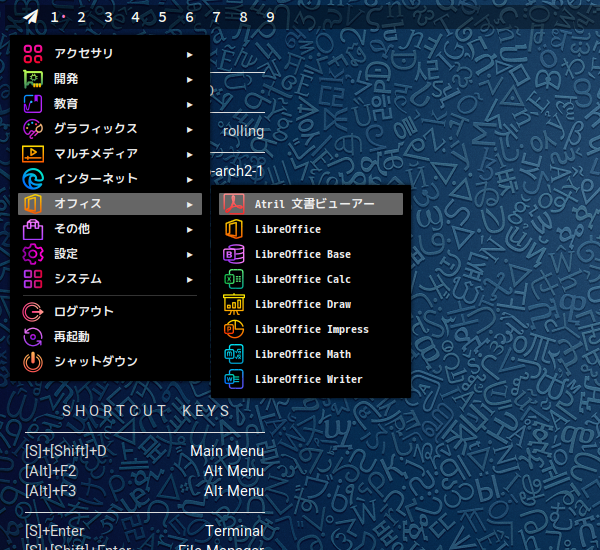This screenshot has height=550, width=600.
Task: Switch to workspace 6
Action: pos(189,17)
